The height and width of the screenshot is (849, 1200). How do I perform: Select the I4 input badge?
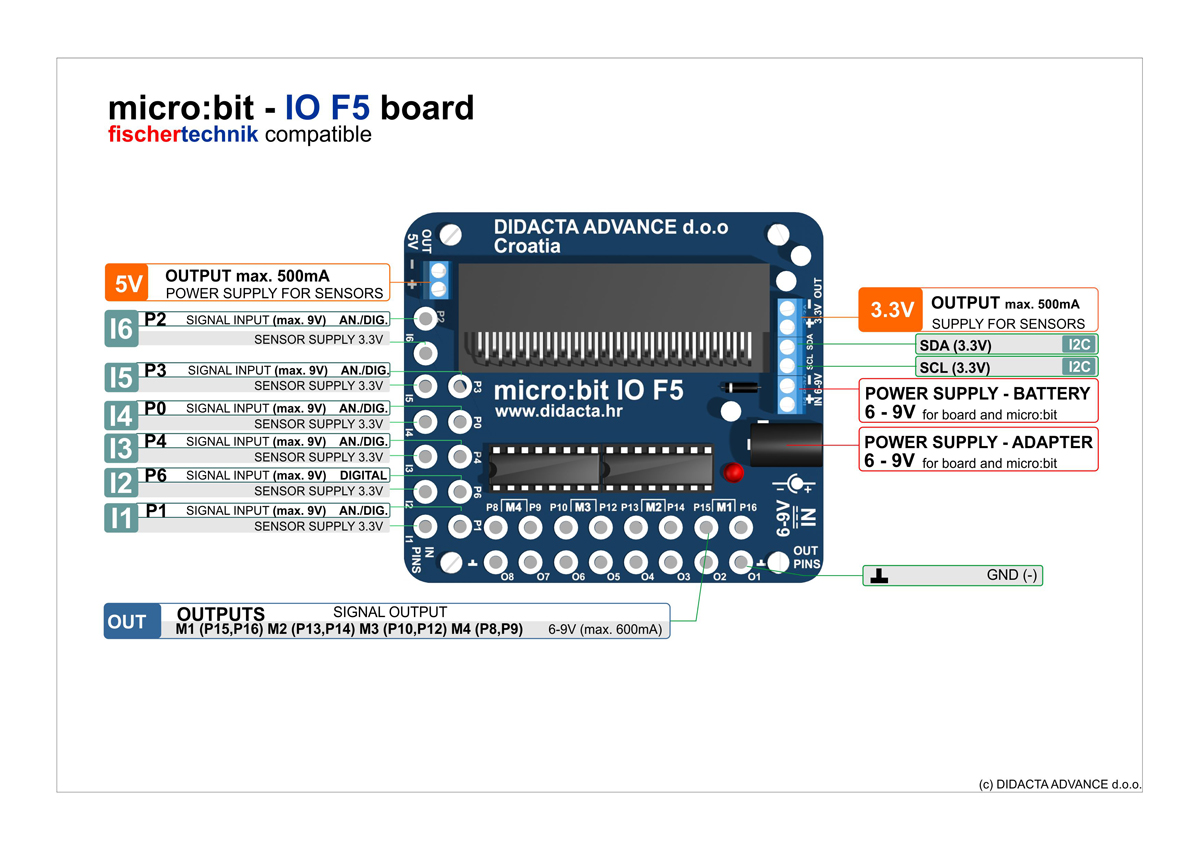pos(121,415)
